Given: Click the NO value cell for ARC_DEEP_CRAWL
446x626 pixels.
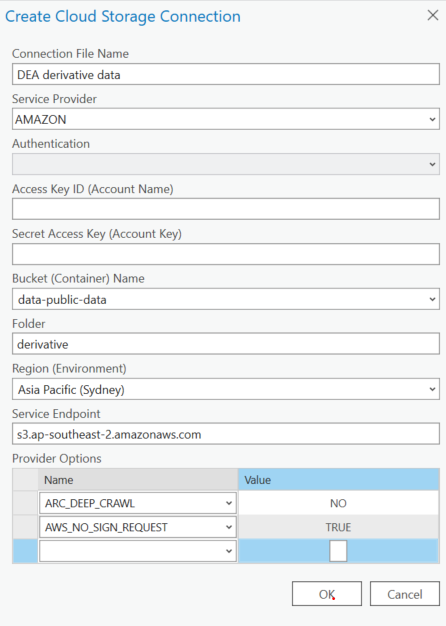Looking at the screenshot, I should 338,503.
